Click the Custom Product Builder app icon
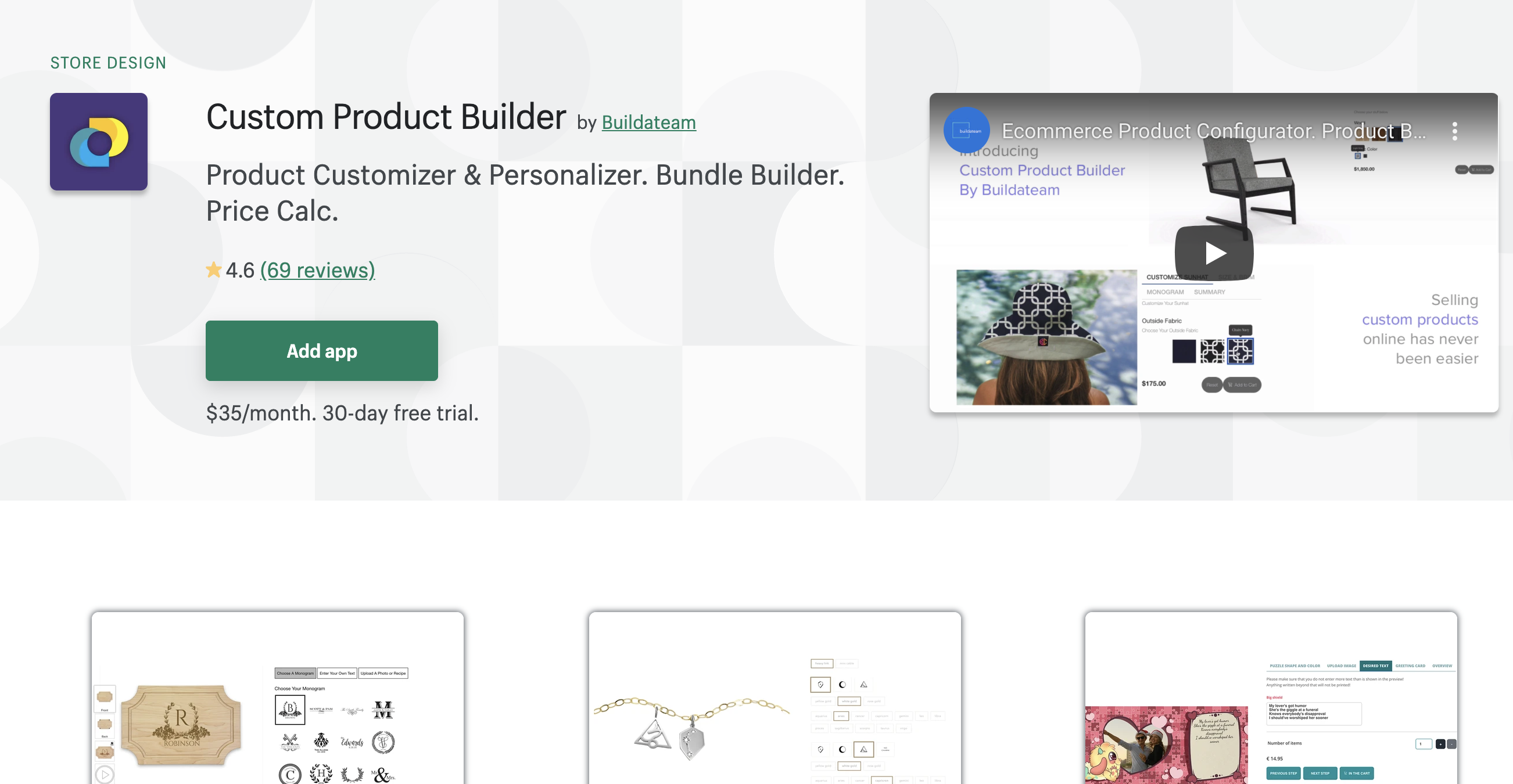The height and width of the screenshot is (784, 1513). [99, 142]
